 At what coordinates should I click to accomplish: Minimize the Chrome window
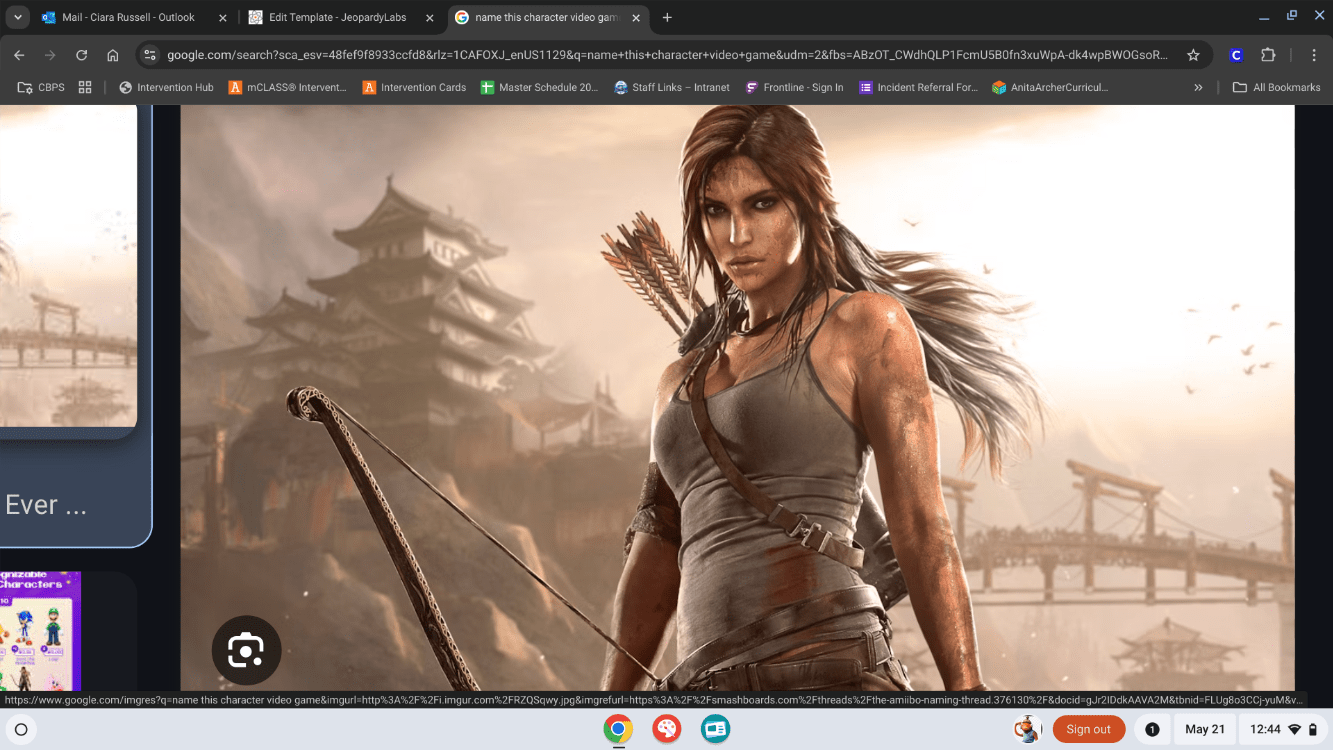coord(1265,16)
